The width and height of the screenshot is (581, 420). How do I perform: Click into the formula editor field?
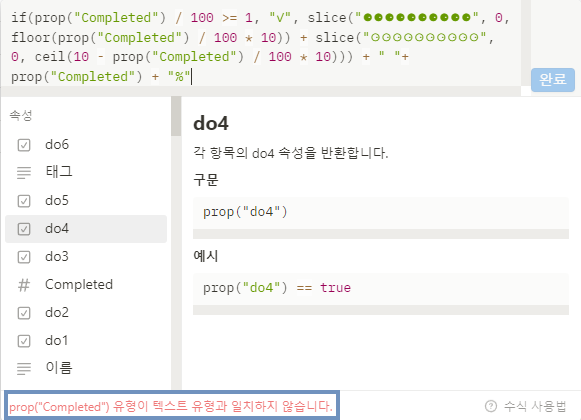click(x=260, y=43)
